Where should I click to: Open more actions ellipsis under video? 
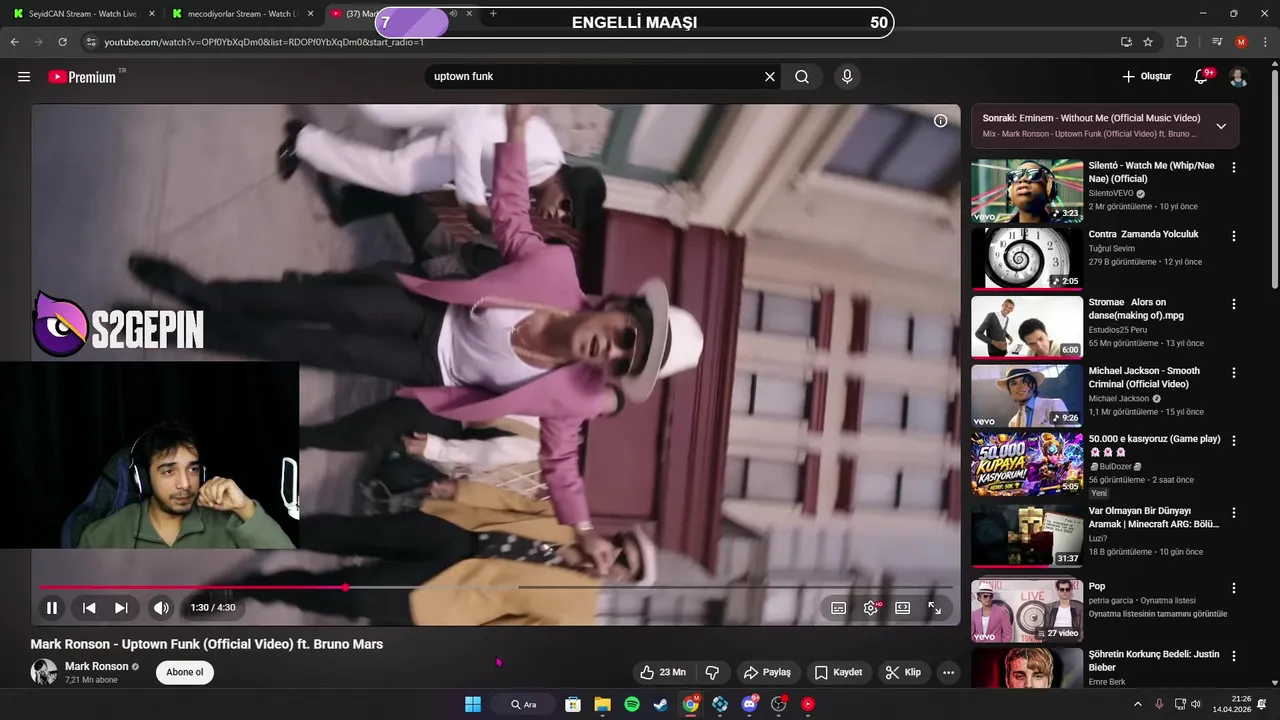pos(948,672)
